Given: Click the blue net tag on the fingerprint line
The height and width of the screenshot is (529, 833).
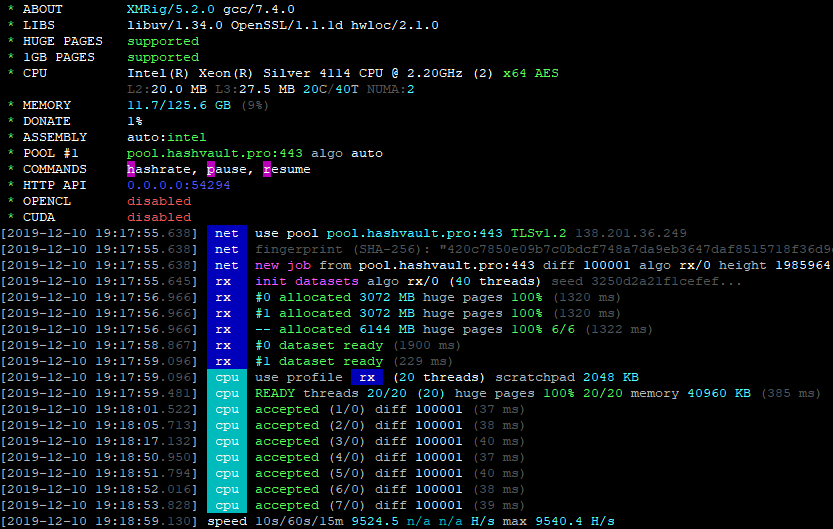Looking at the screenshot, I should (227, 249).
